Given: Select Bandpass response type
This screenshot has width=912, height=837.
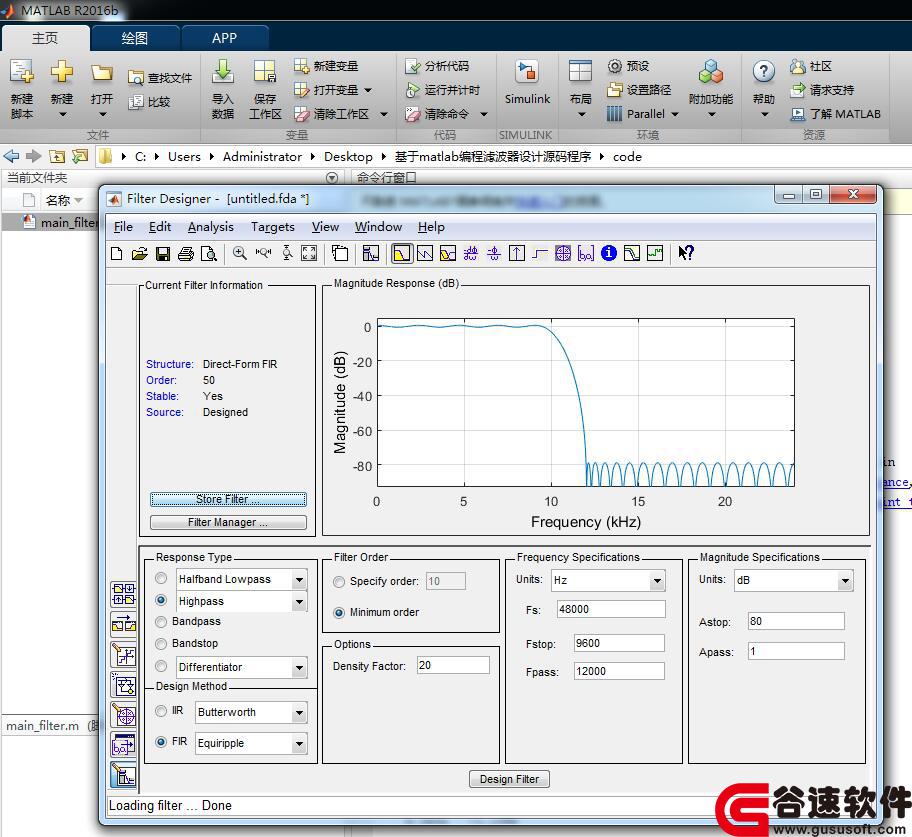Looking at the screenshot, I should pos(161,622).
